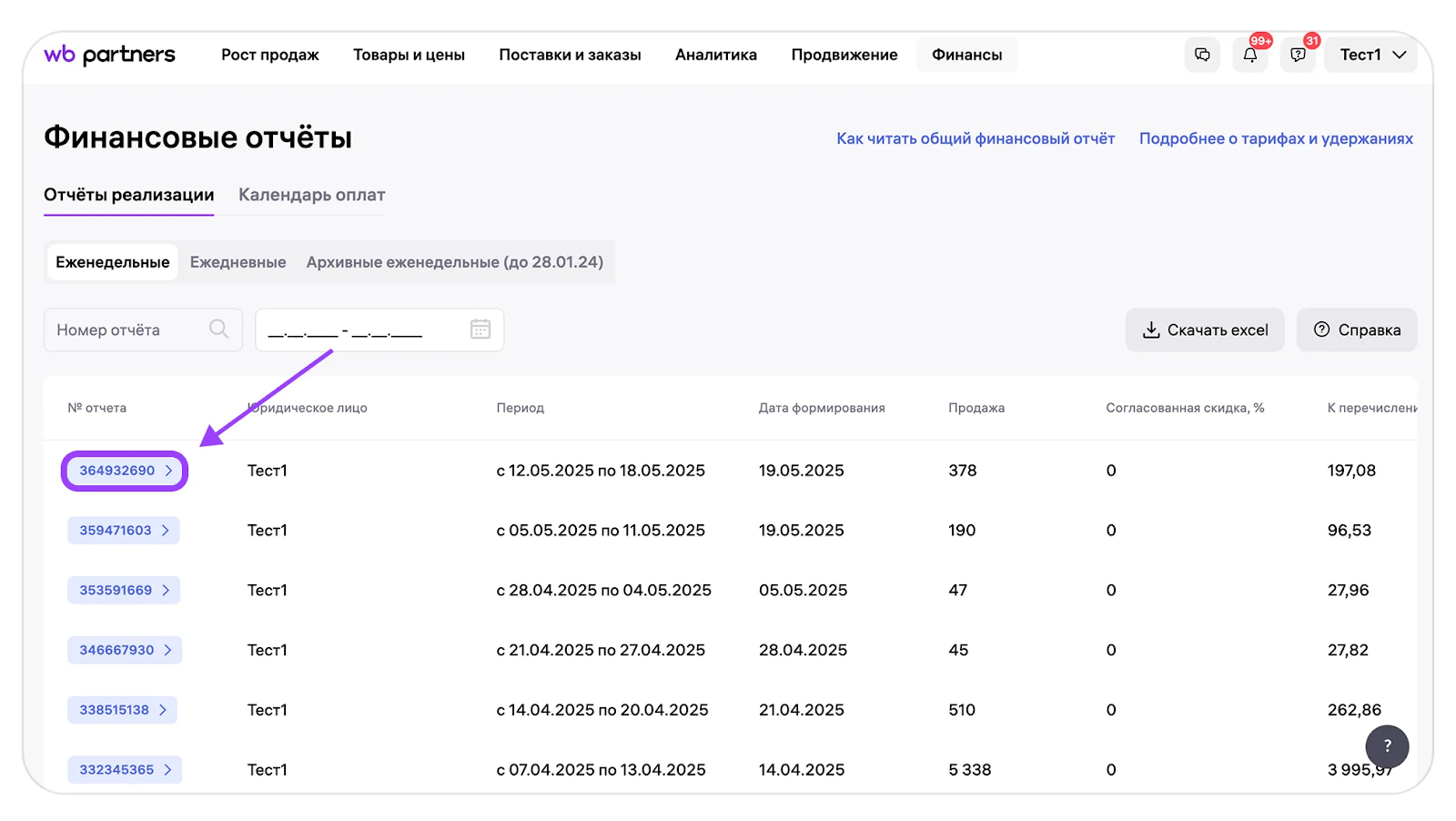Select the Ежедневные reports tab

pyautogui.click(x=238, y=262)
